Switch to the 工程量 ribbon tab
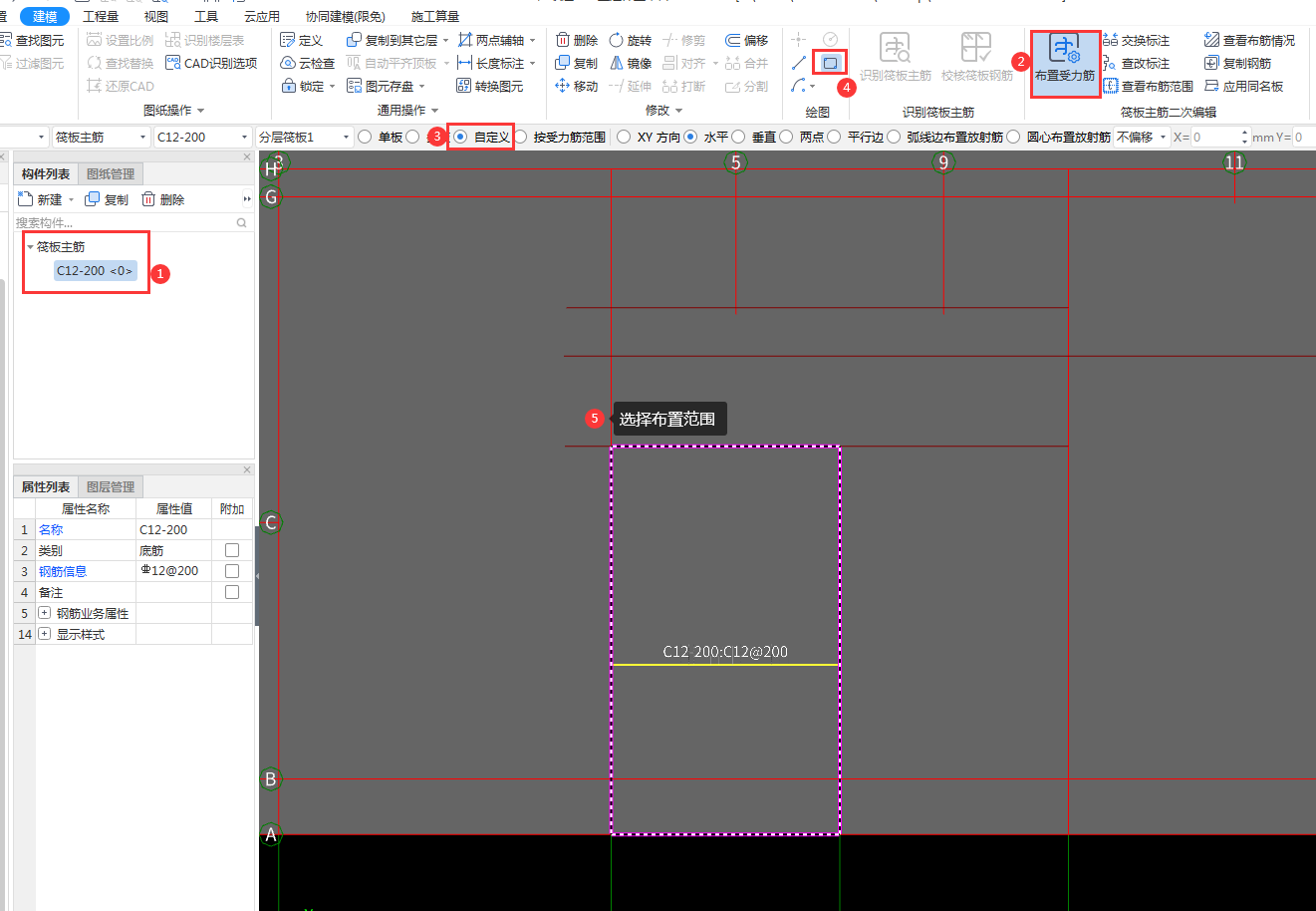 click(101, 16)
